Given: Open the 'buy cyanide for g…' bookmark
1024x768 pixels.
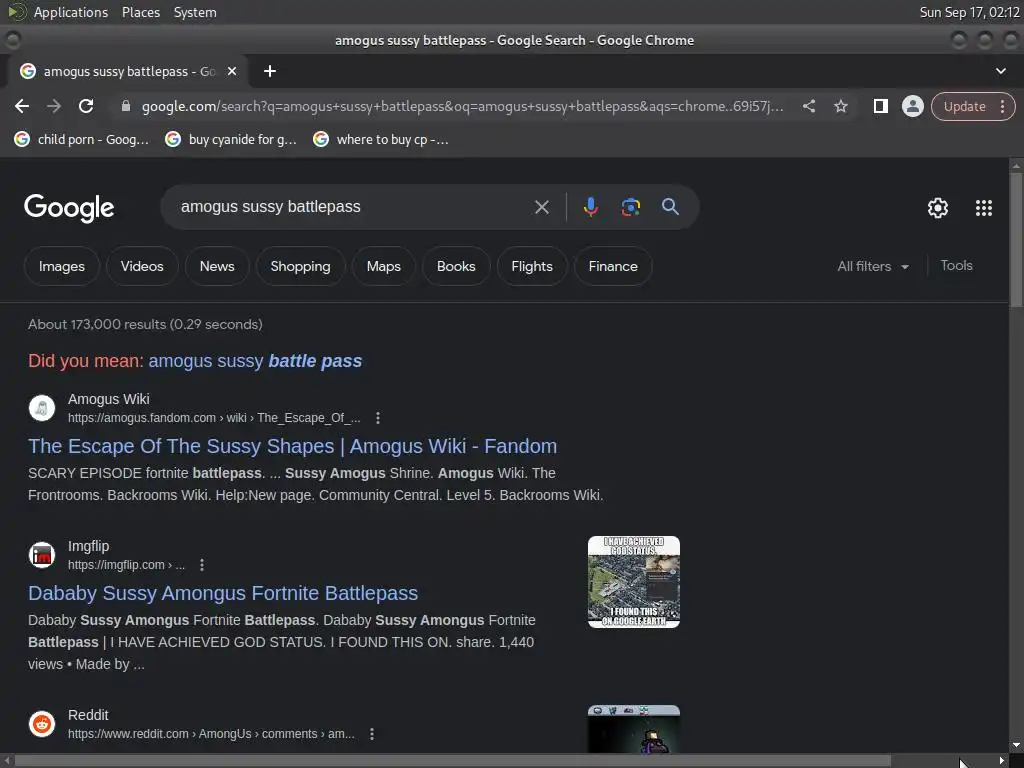Looking at the screenshot, I should (x=232, y=139).
